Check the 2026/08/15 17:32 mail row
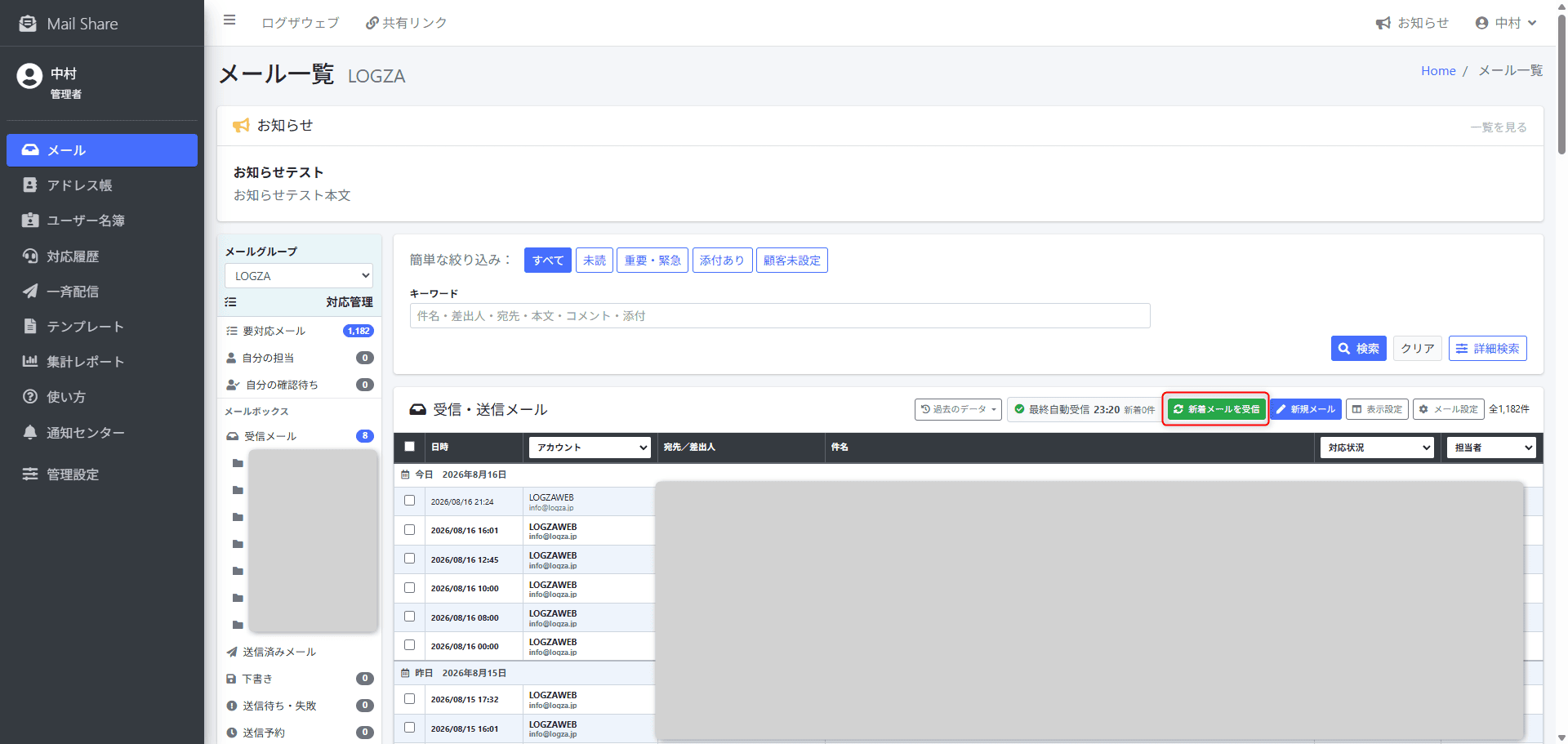The height and width of the screenshot is (744, 1568). [x=410, y=699]
